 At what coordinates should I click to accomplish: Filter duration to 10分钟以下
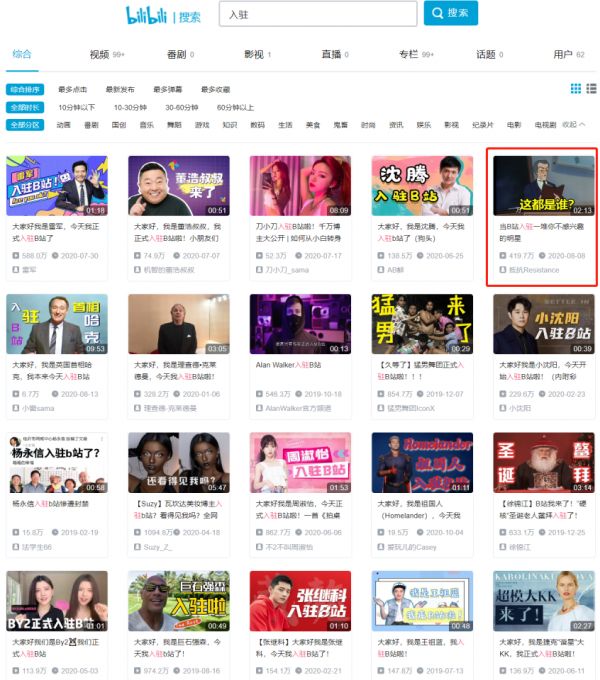click(x=76, y=107)
